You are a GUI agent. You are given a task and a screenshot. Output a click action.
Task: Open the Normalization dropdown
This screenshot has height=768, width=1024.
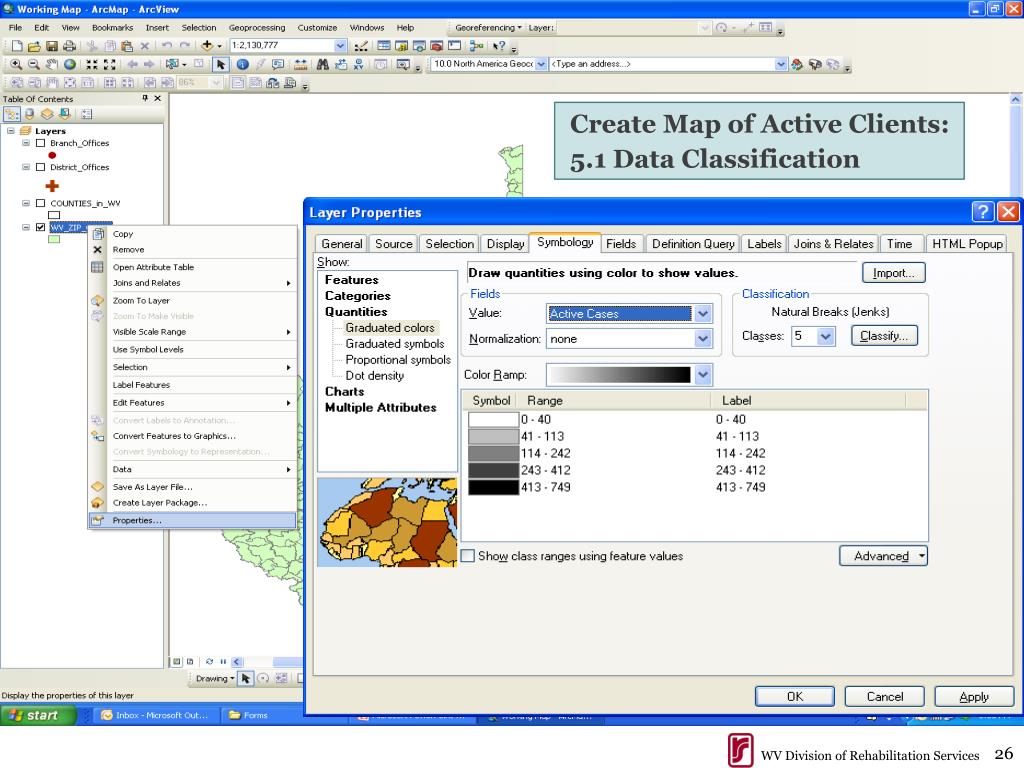(703, 339)
